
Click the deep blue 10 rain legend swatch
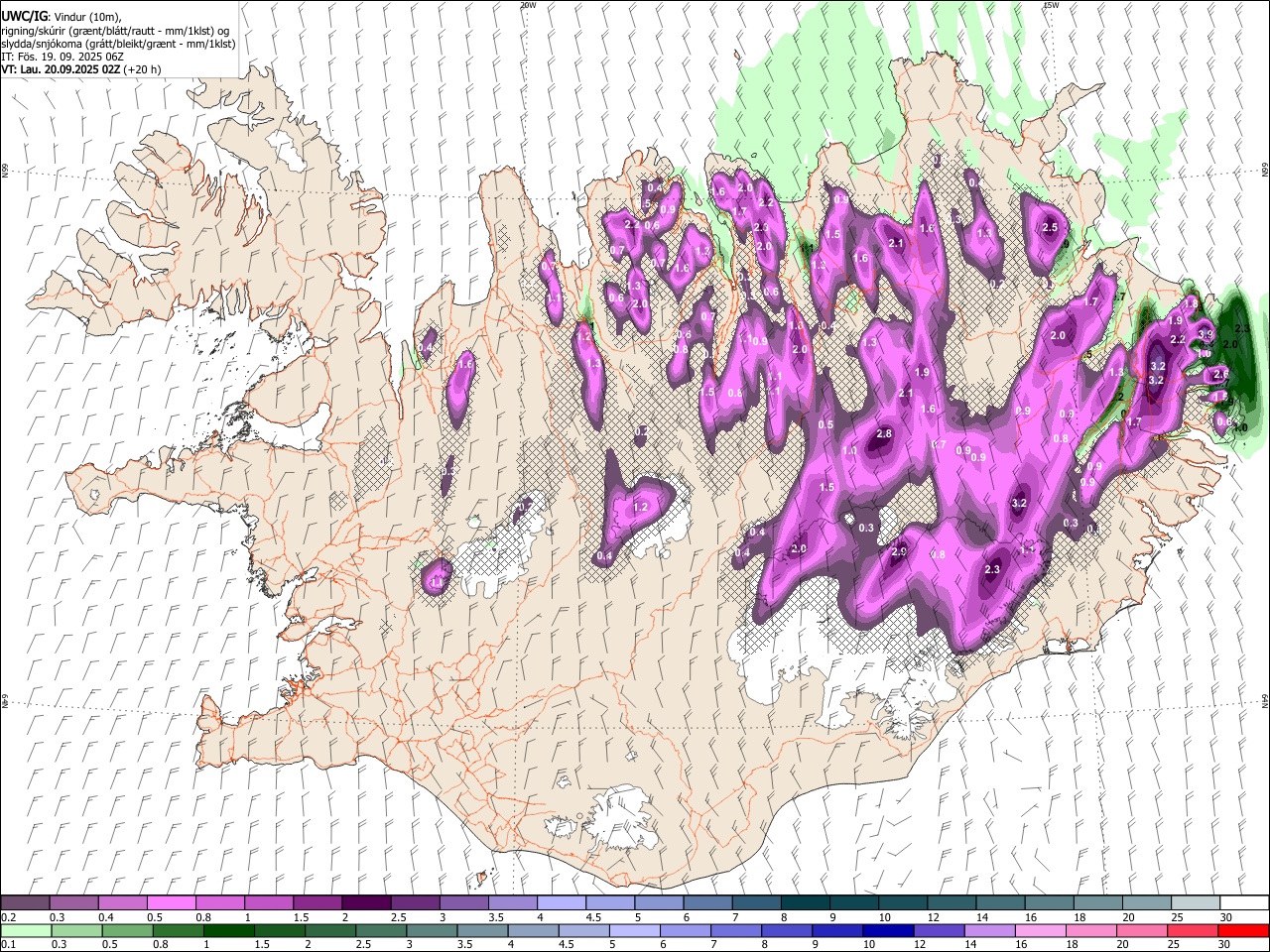[888, 930]
